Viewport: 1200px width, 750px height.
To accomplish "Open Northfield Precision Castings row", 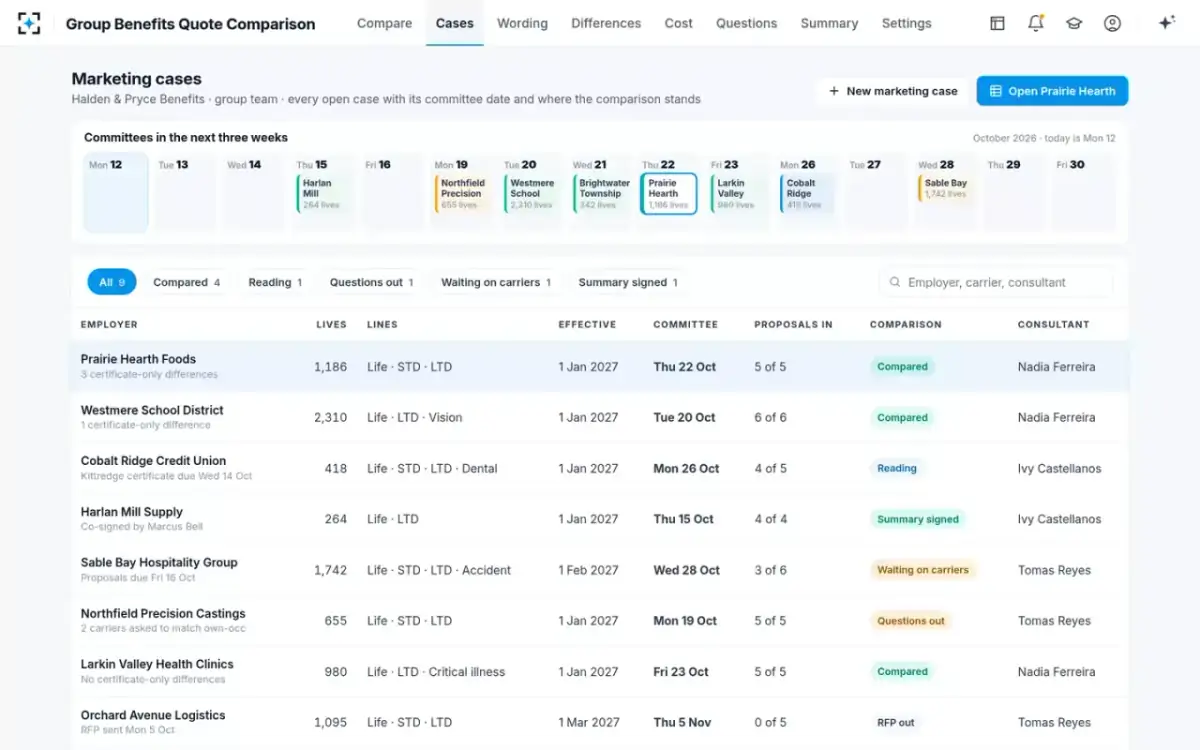I will [600, 621].
